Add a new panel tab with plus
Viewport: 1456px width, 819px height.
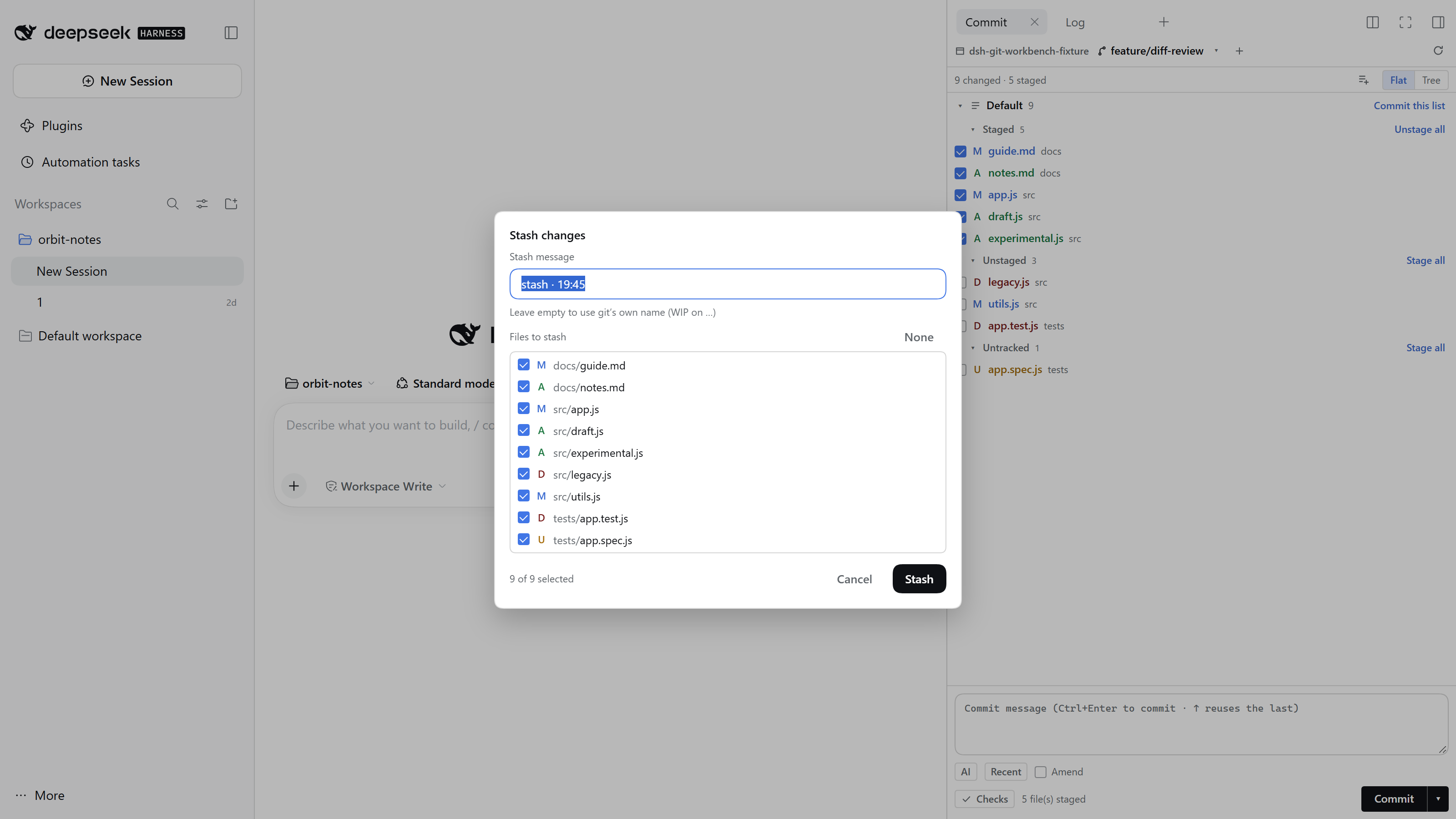pyautogui.click(x=1164, y=22)
